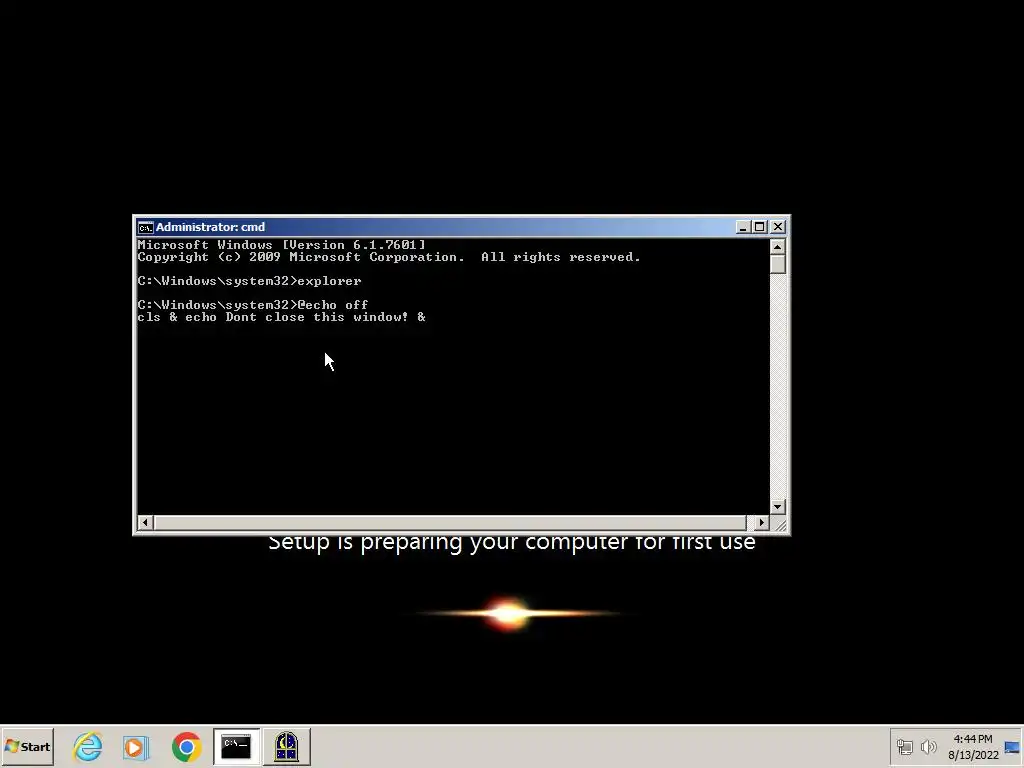Maximize the Administrator: cmd window
Screen dimensions: 1024x768
pos(760,227)
